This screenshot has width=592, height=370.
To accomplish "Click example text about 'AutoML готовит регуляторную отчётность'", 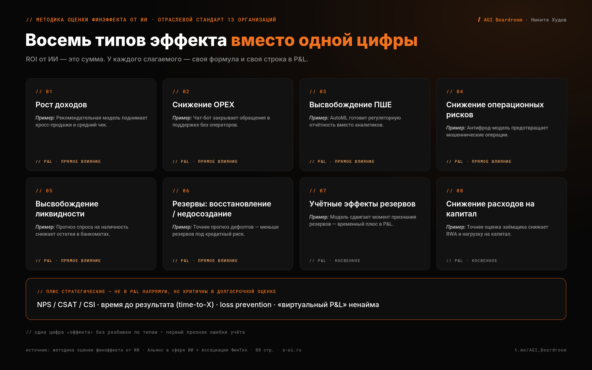I will 355,121.
